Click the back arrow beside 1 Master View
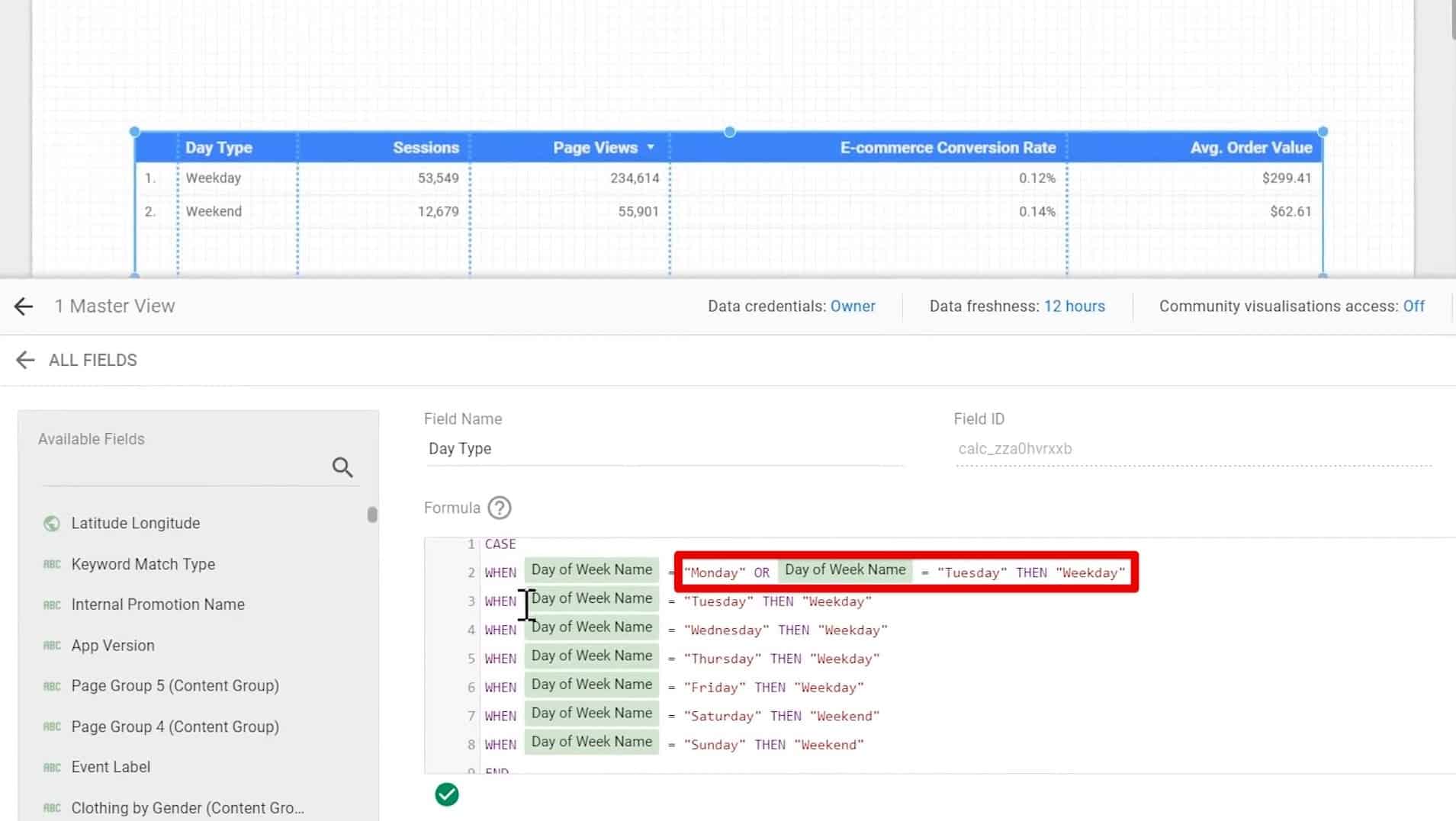The width and height of the screenshot is (1456, 821). click(24, 306)
